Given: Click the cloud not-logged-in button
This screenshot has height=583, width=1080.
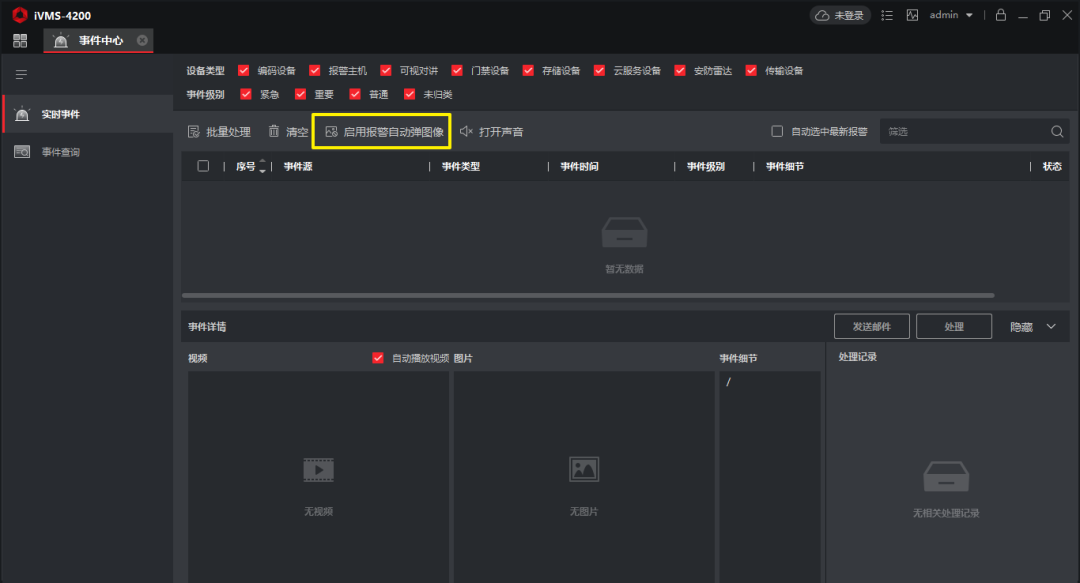Looking at the screenshot, I should pyautogui.click(x=840, y=15).
